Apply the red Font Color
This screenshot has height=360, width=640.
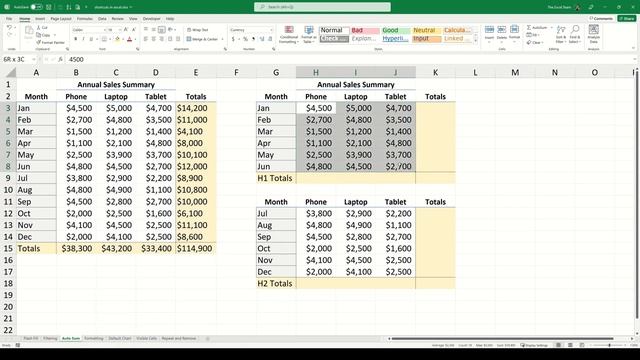pyautogui.click(x=129, y=39)
